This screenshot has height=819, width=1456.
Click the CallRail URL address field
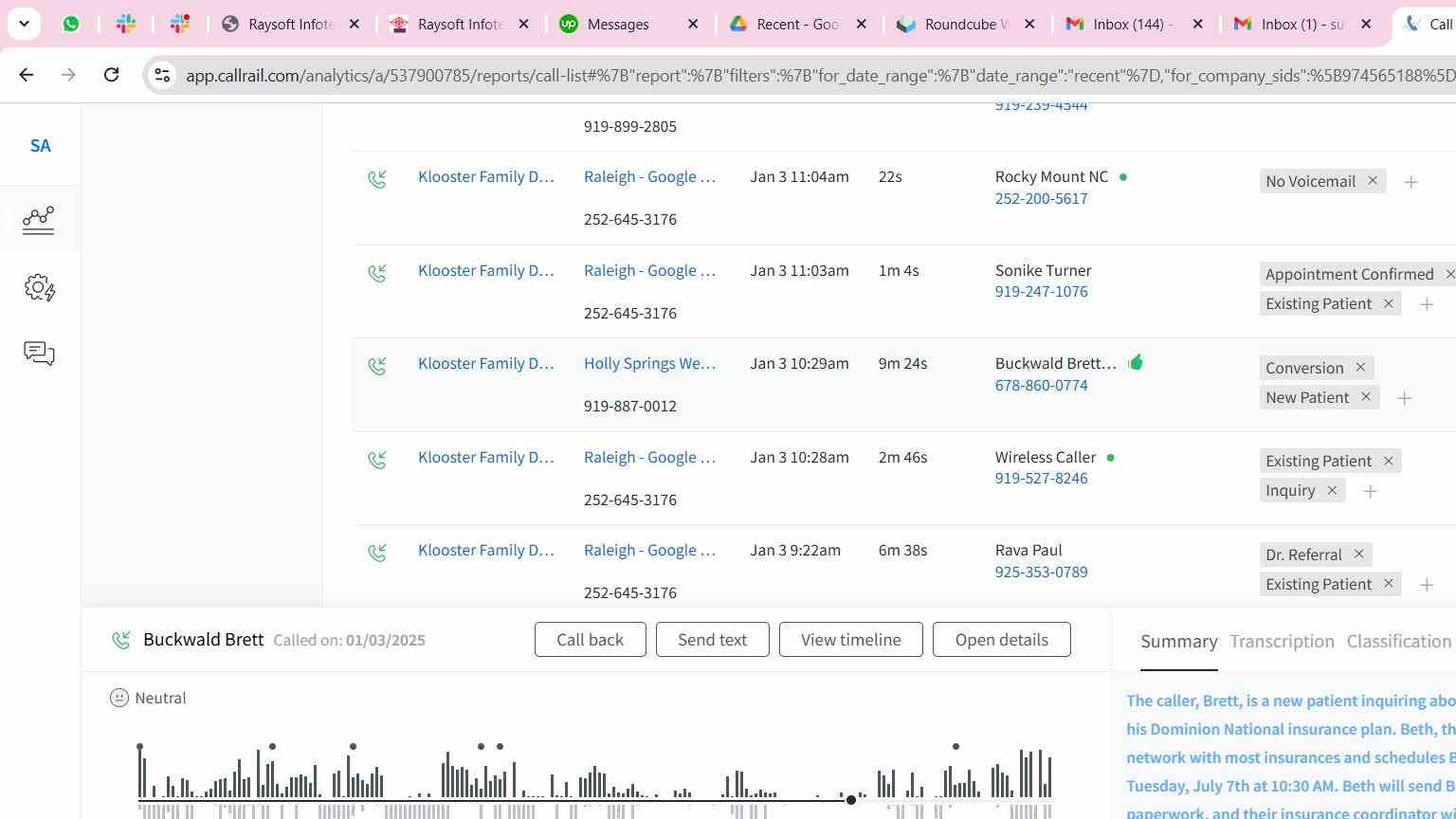click(x=820, y=75)
